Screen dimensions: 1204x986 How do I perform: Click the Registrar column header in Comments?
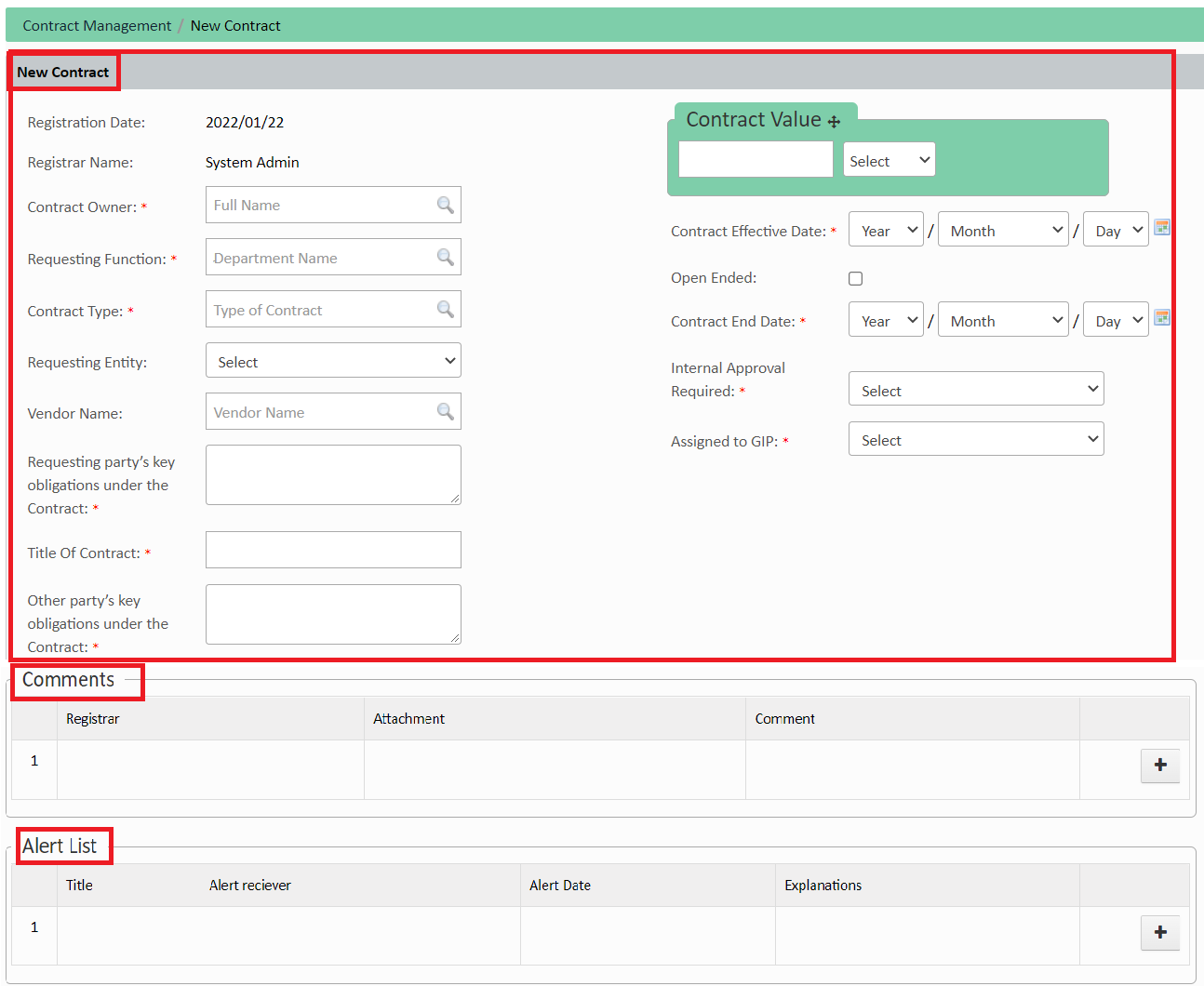click(92, 719)
